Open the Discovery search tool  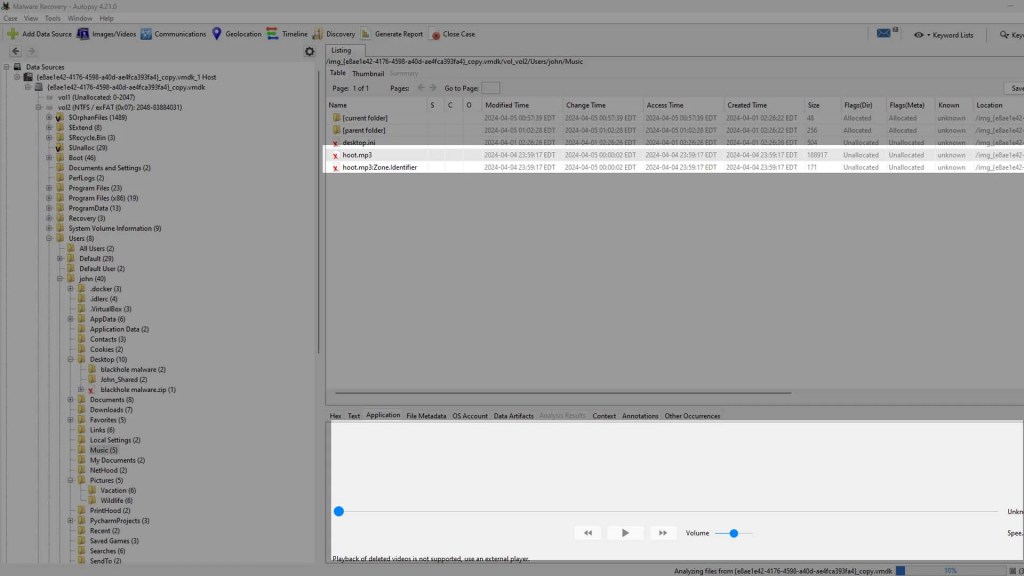[x=334, y=34]
